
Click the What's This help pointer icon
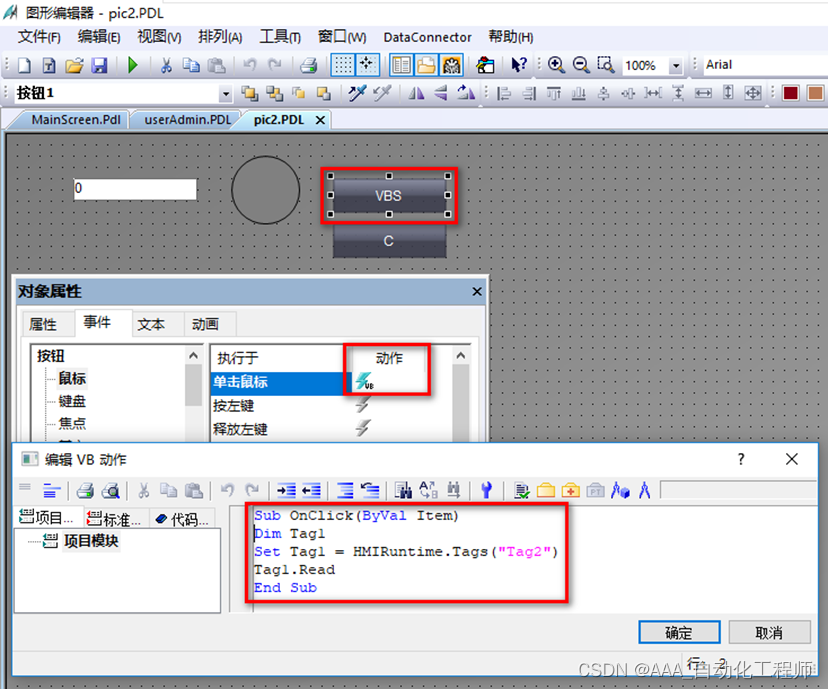[x=519, y=65]
